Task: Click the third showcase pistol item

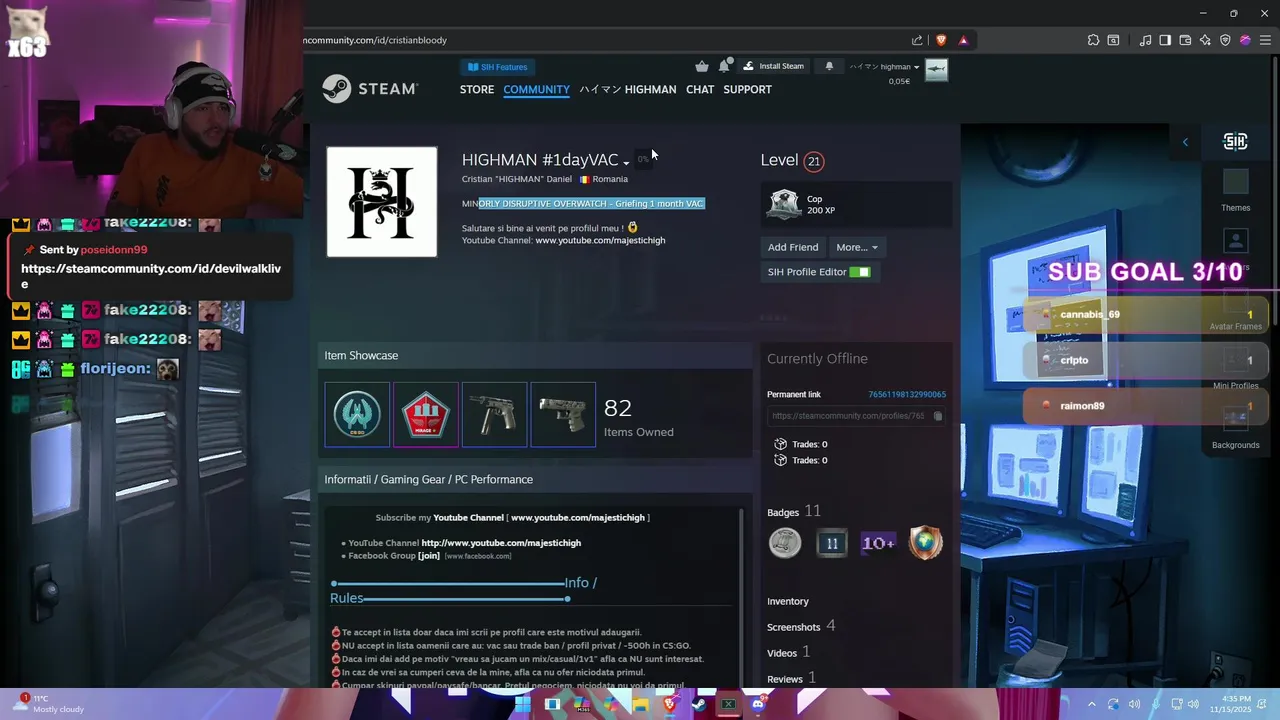Action: pos(494,414)
